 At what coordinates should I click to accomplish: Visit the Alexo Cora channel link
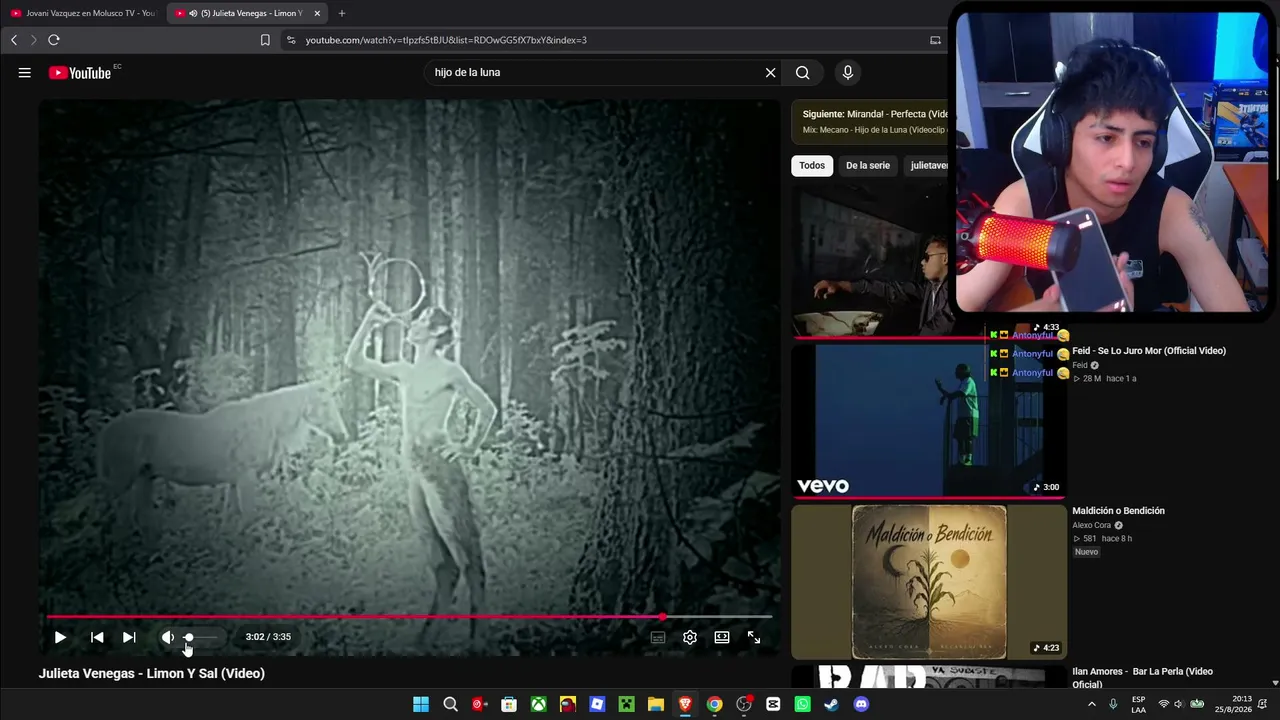coord(1092,525)
